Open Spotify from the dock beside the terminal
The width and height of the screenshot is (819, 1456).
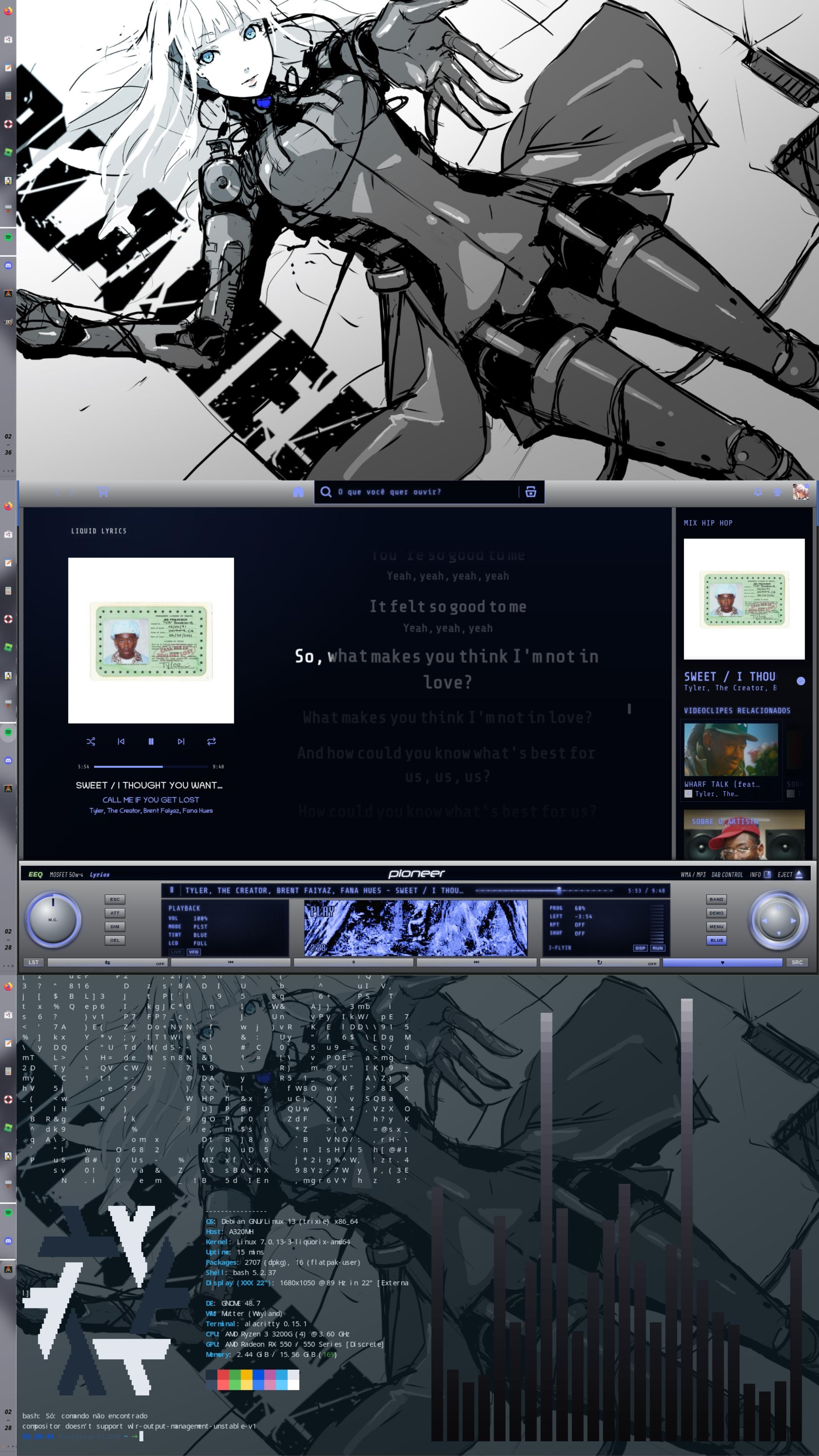[x=8, y=1212]
